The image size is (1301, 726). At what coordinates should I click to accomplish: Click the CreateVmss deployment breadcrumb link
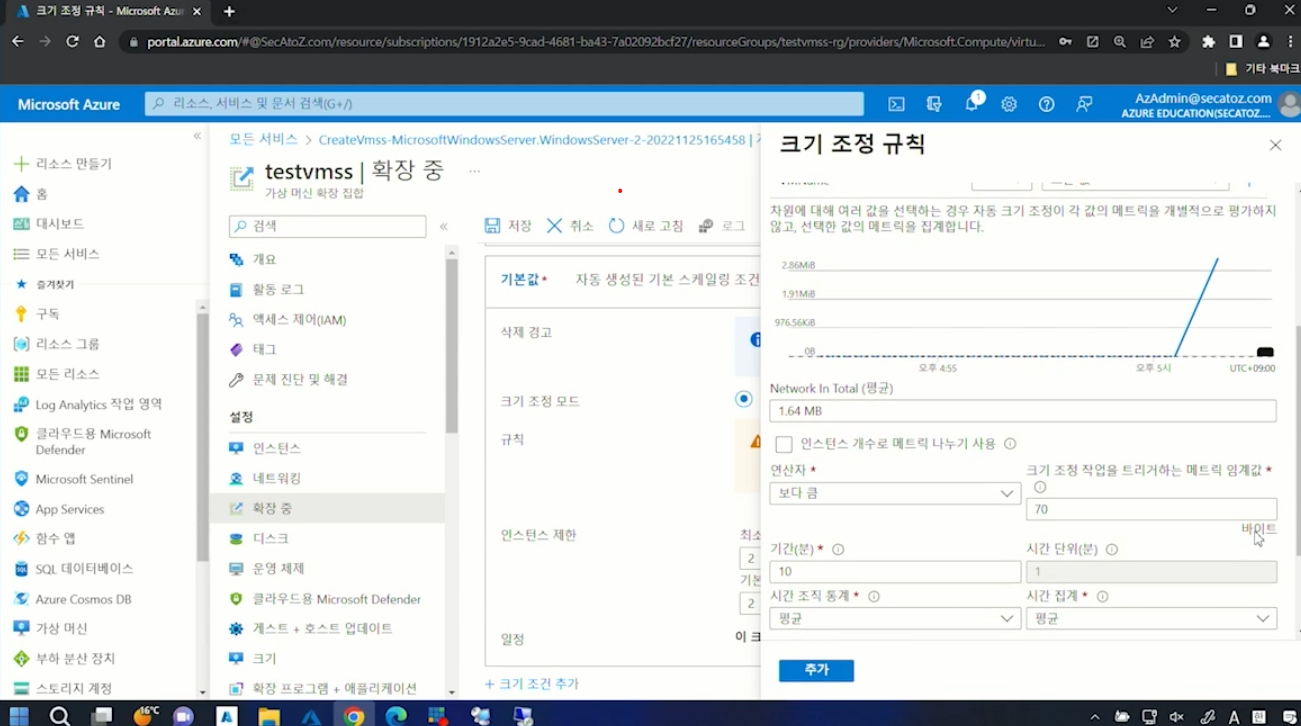coord(532,139)
